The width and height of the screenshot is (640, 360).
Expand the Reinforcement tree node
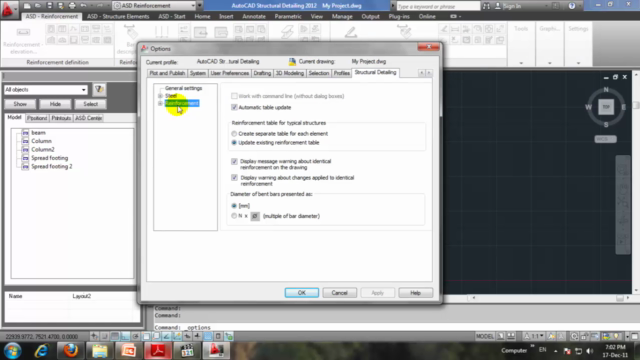160,103
